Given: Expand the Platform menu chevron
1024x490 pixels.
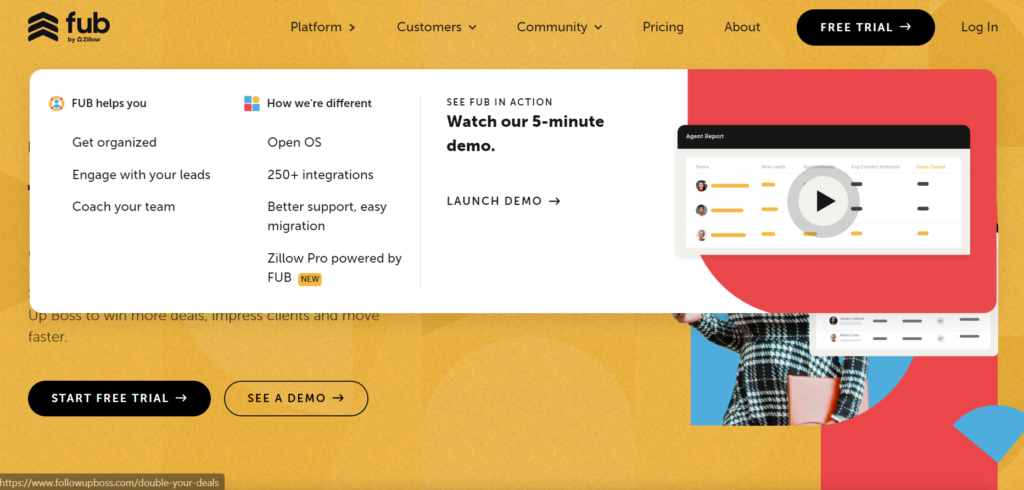Looking at the screenshot, I should tap(352, 27).
